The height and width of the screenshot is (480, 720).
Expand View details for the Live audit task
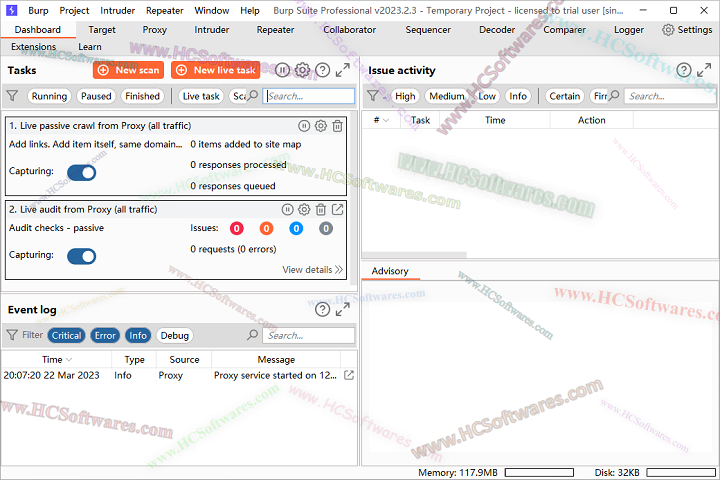click(312, 270)
